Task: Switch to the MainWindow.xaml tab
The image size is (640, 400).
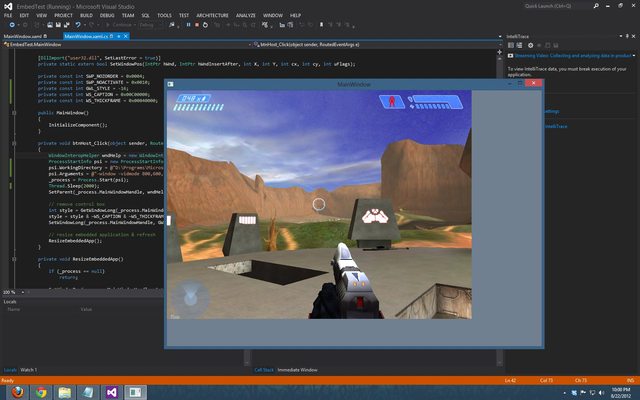Action: tap(22, 35)
